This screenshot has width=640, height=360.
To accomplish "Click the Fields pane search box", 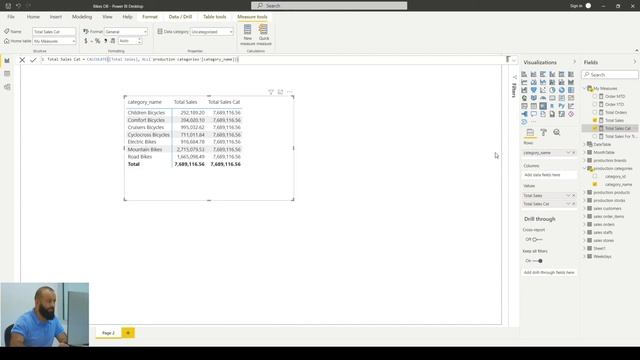I will pos(610,75).
